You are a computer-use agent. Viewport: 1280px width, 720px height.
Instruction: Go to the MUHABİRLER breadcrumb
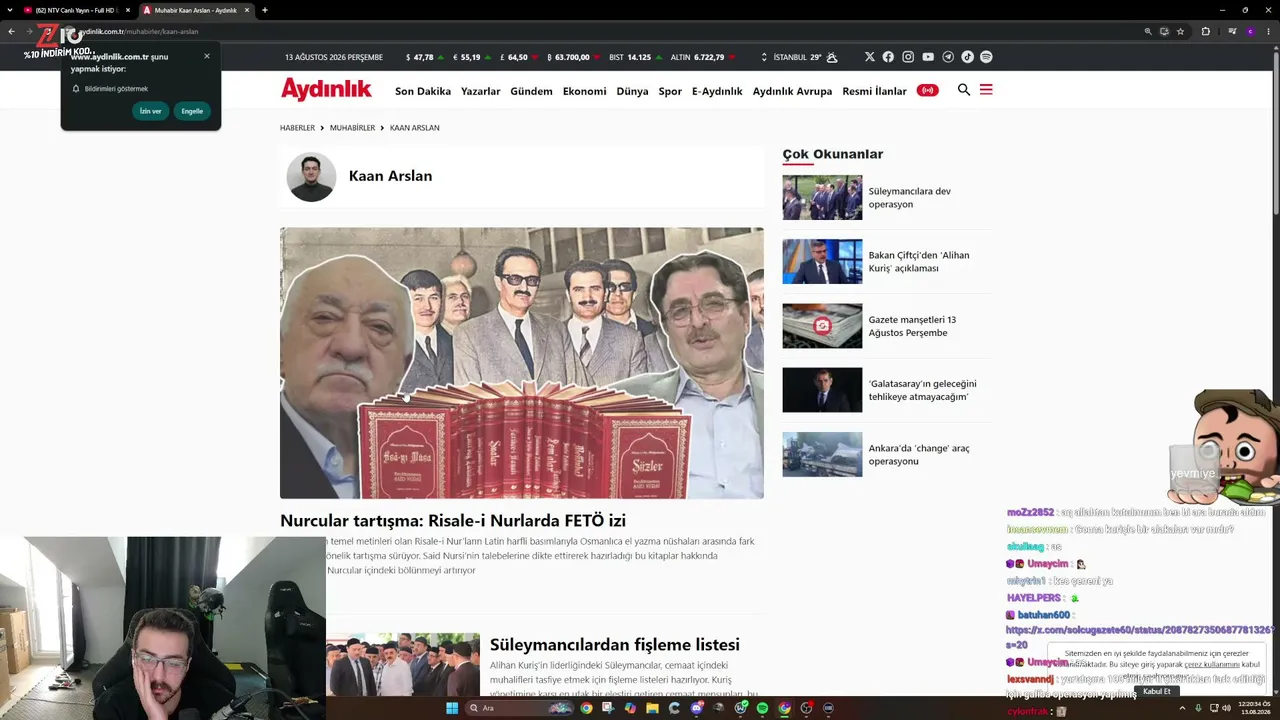coord(352,128)
